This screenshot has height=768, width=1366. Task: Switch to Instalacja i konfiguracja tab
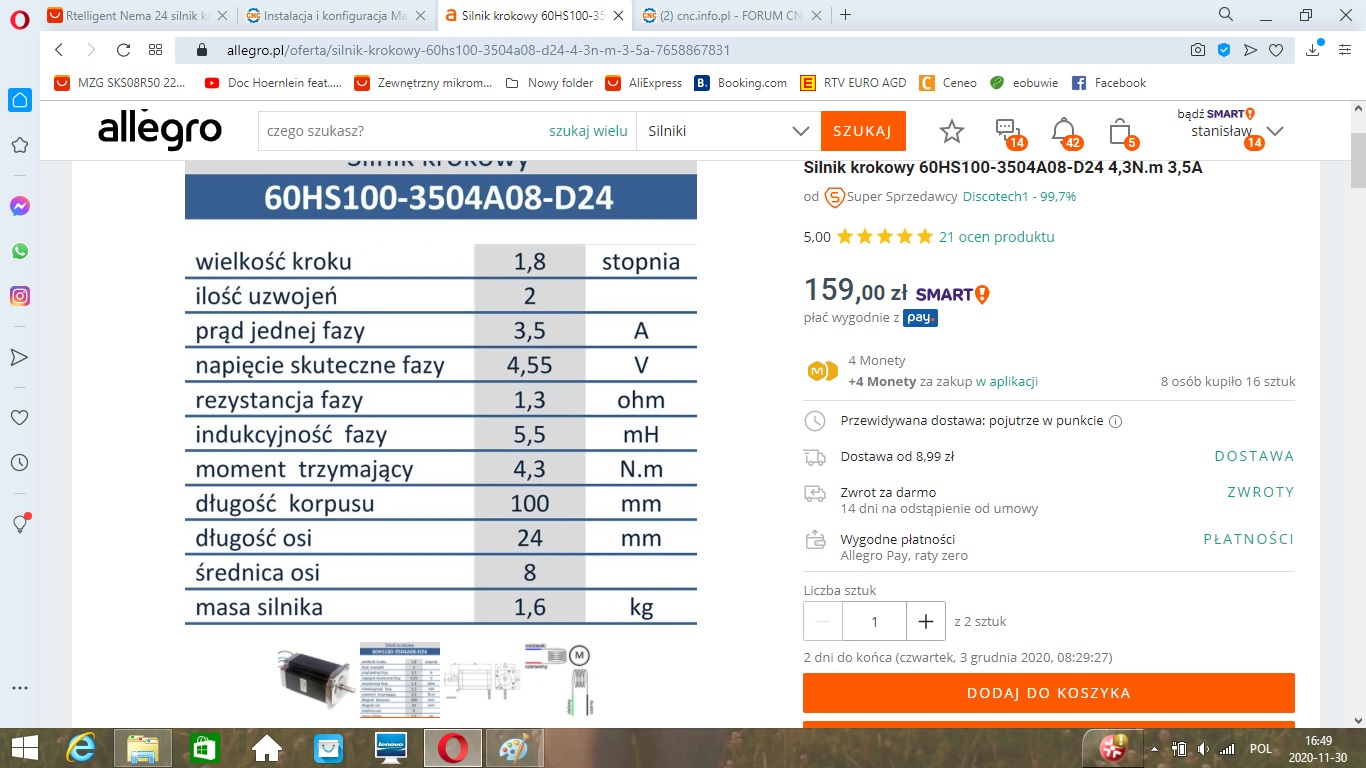coord(339,15)
